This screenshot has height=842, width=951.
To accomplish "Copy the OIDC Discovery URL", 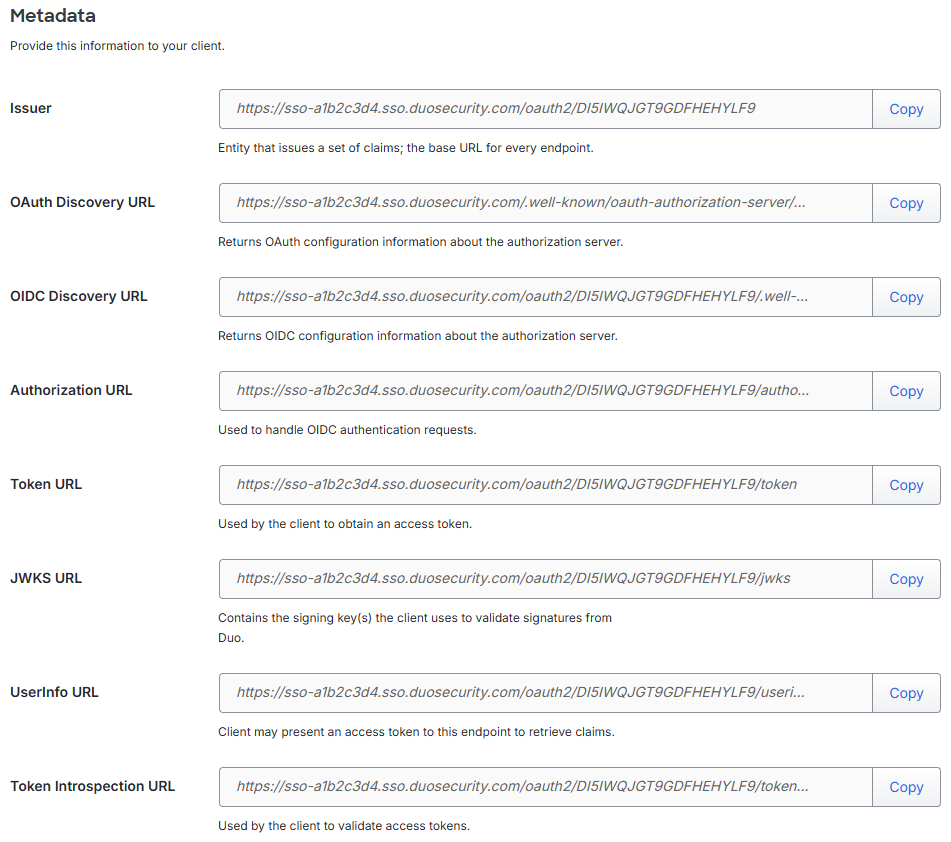I will [905, 296].
